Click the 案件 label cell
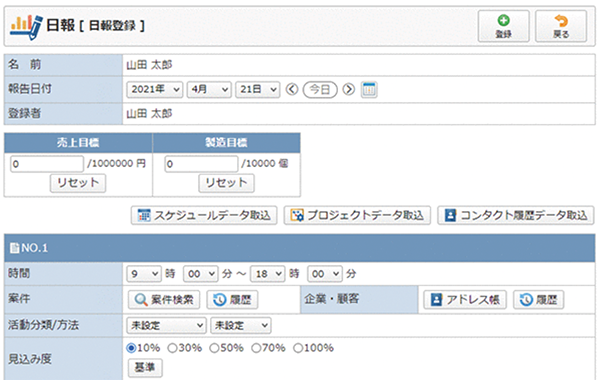 click(x=64, y=300)
